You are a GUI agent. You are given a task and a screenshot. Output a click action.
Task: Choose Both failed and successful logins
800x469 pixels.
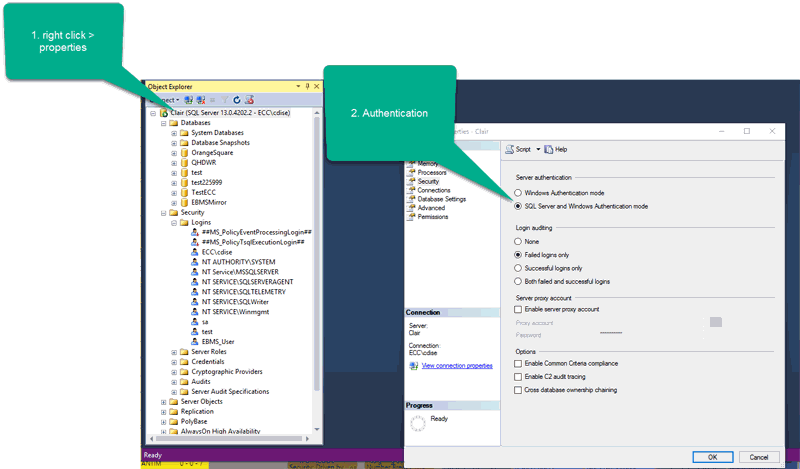[x=518, y=281]
